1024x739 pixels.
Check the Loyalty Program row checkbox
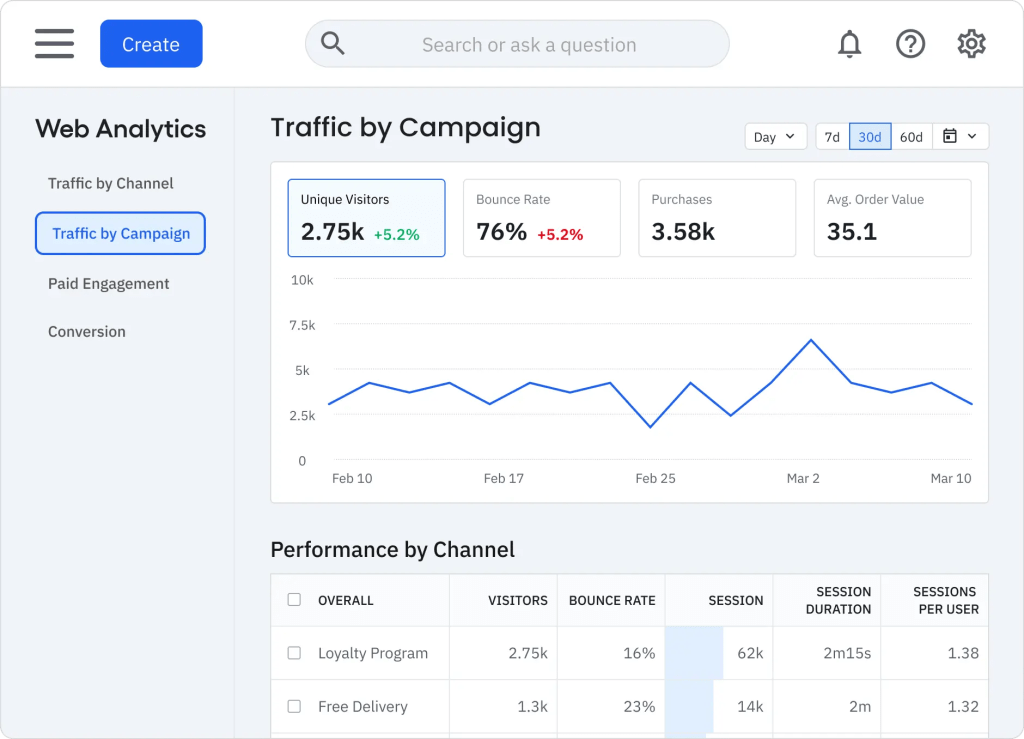(x=295, y=653)
